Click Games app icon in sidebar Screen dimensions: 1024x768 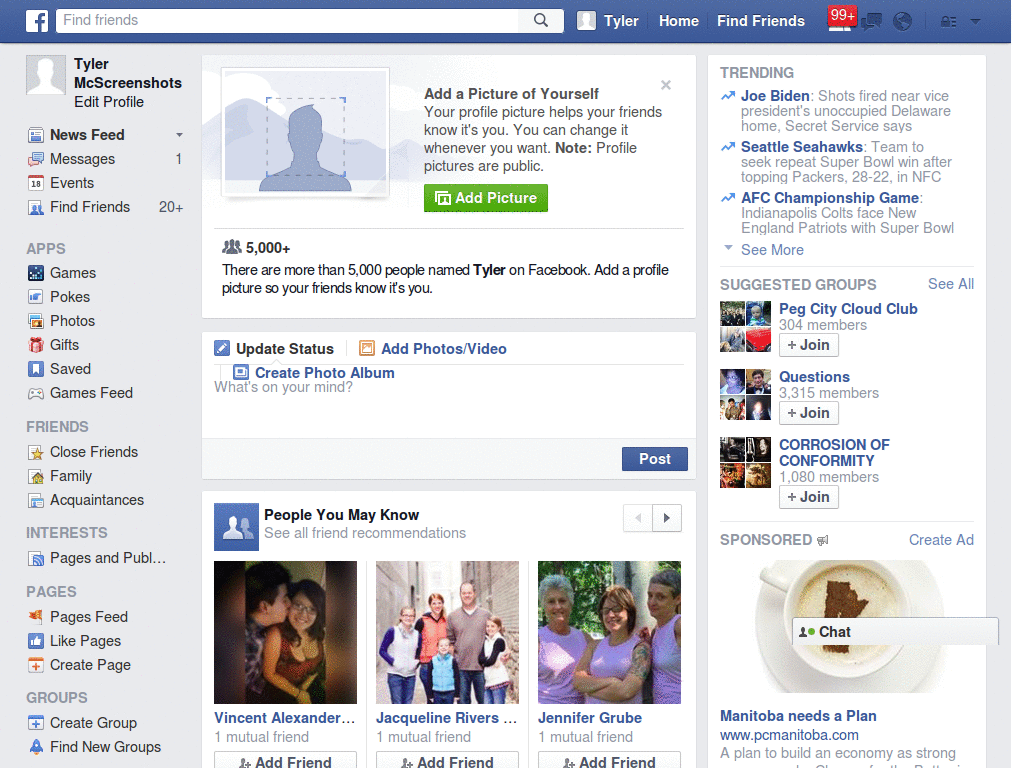coord(36,273)
